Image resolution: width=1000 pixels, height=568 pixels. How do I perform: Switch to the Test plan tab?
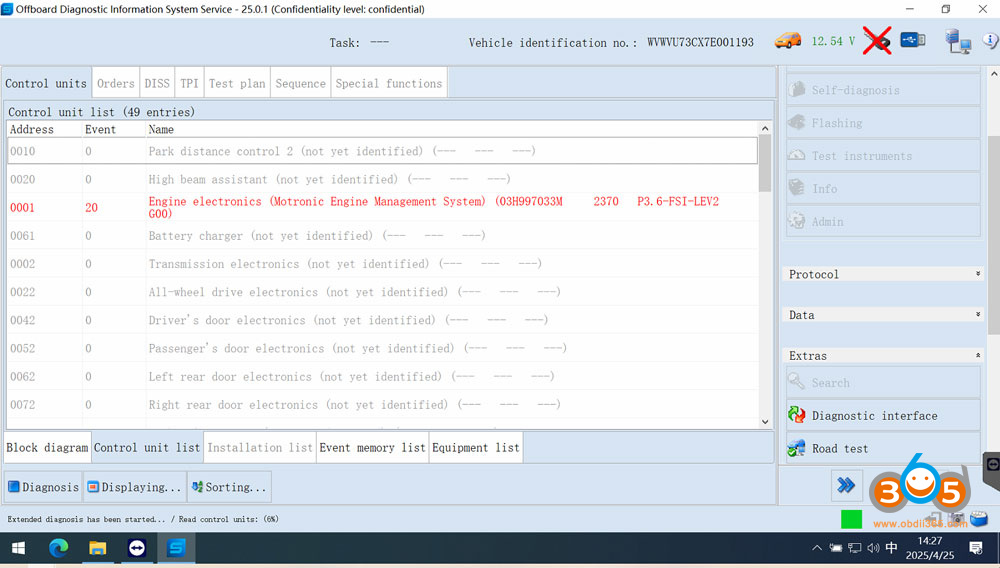(x=238, y=84)
